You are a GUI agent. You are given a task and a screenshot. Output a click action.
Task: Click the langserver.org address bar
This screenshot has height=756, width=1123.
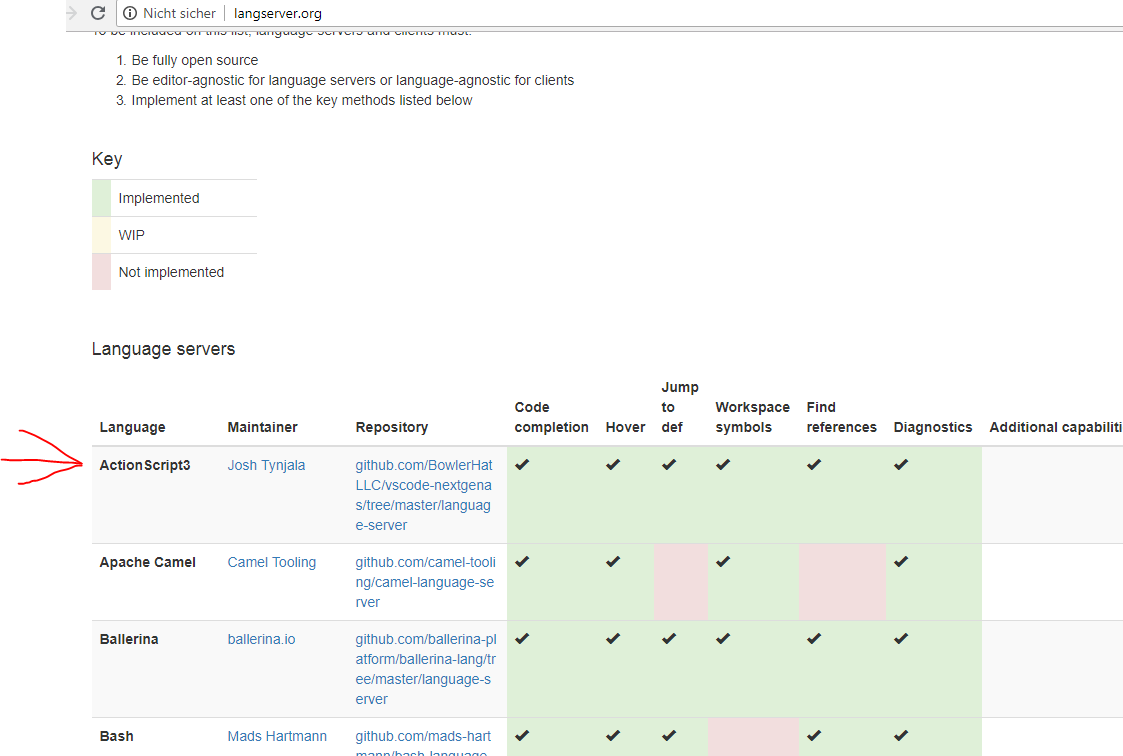pos(278,13)
